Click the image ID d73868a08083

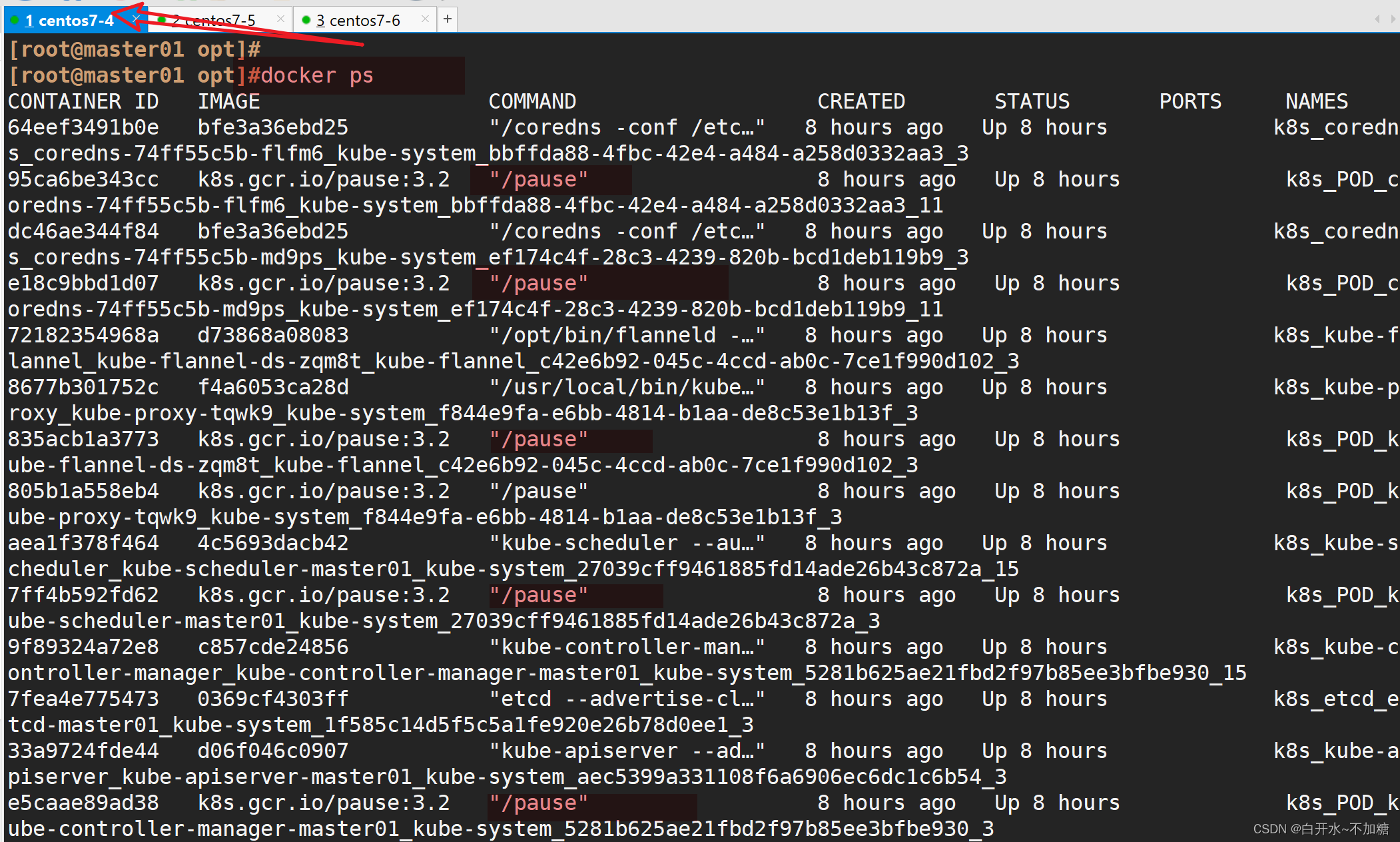click(272, 335)
